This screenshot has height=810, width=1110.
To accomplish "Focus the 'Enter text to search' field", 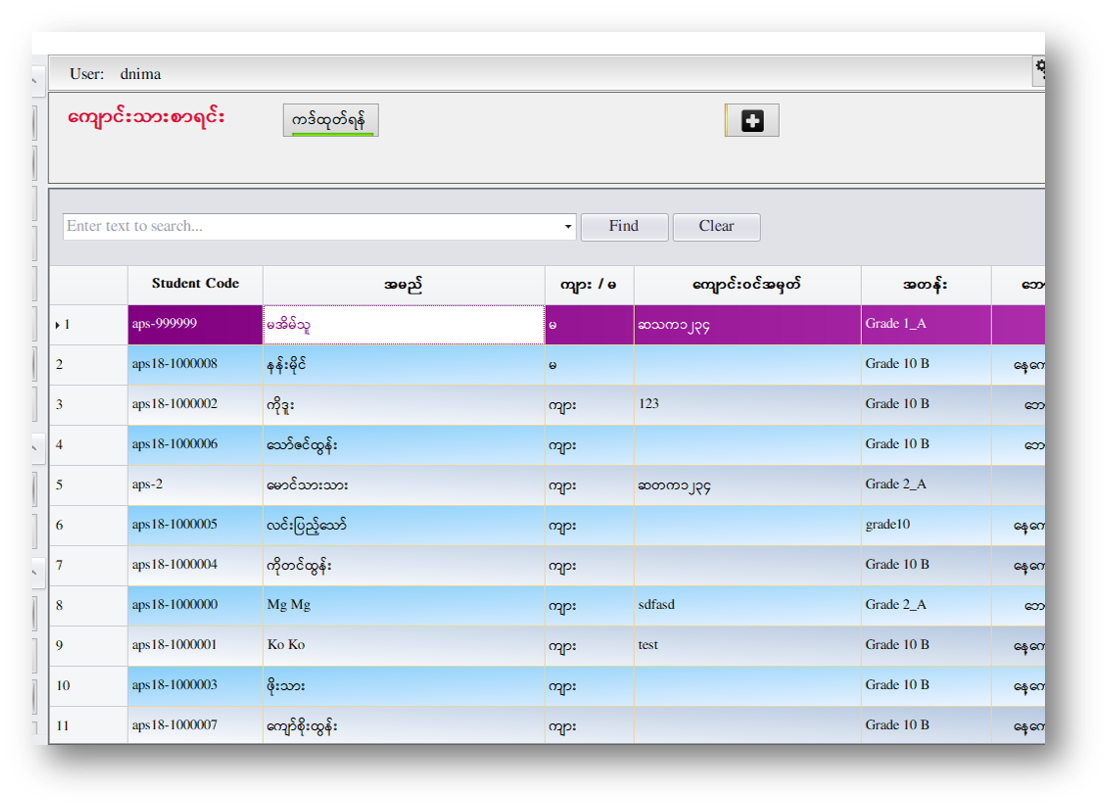I will (310, 227).
